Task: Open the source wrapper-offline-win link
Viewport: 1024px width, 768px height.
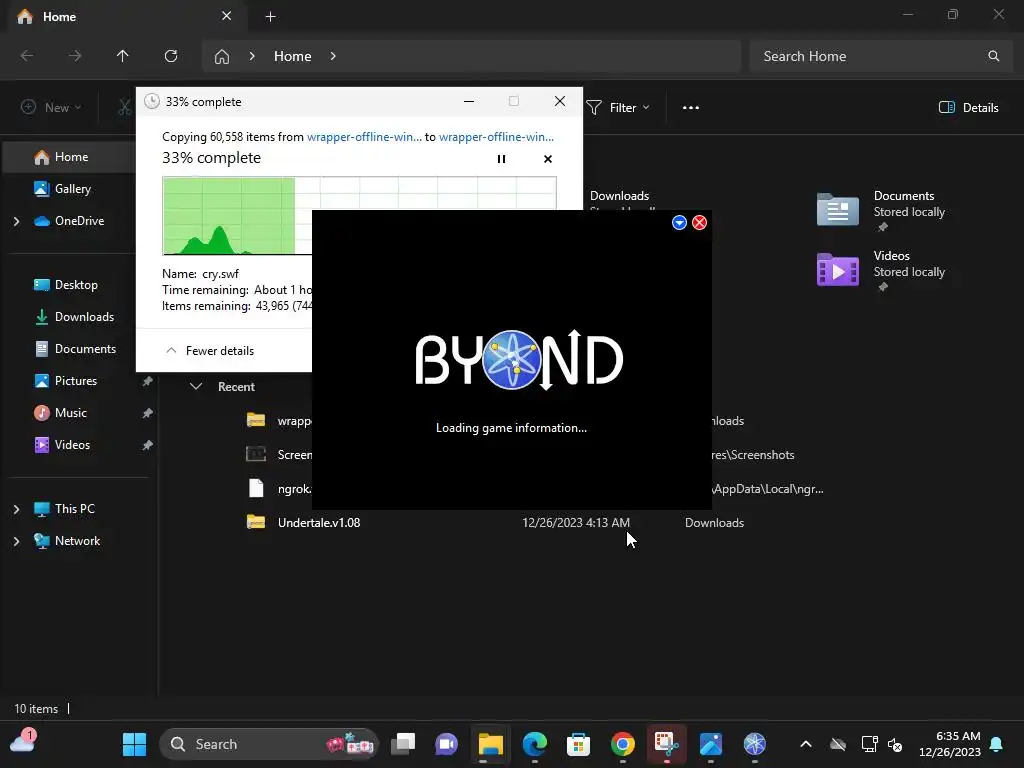Action: pyautogui.click(x=364, y=136)
